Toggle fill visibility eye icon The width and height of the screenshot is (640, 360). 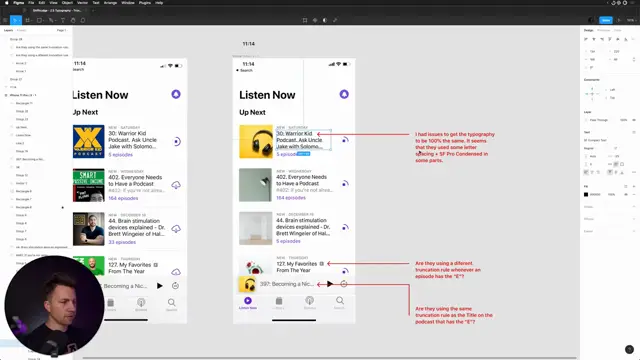pyautogui.click(x=626, y=194)
